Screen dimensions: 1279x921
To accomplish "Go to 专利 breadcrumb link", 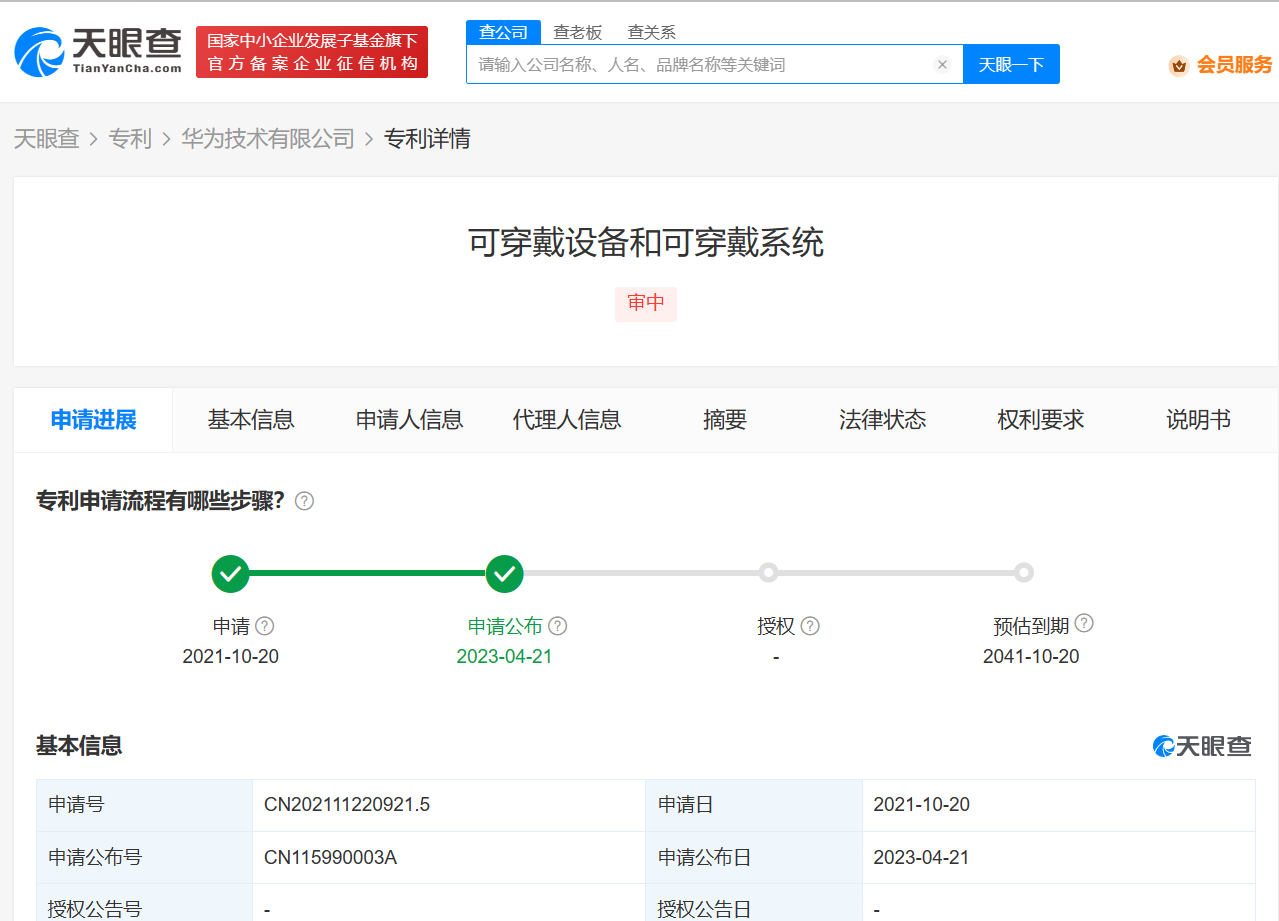I will click(130, 138).
